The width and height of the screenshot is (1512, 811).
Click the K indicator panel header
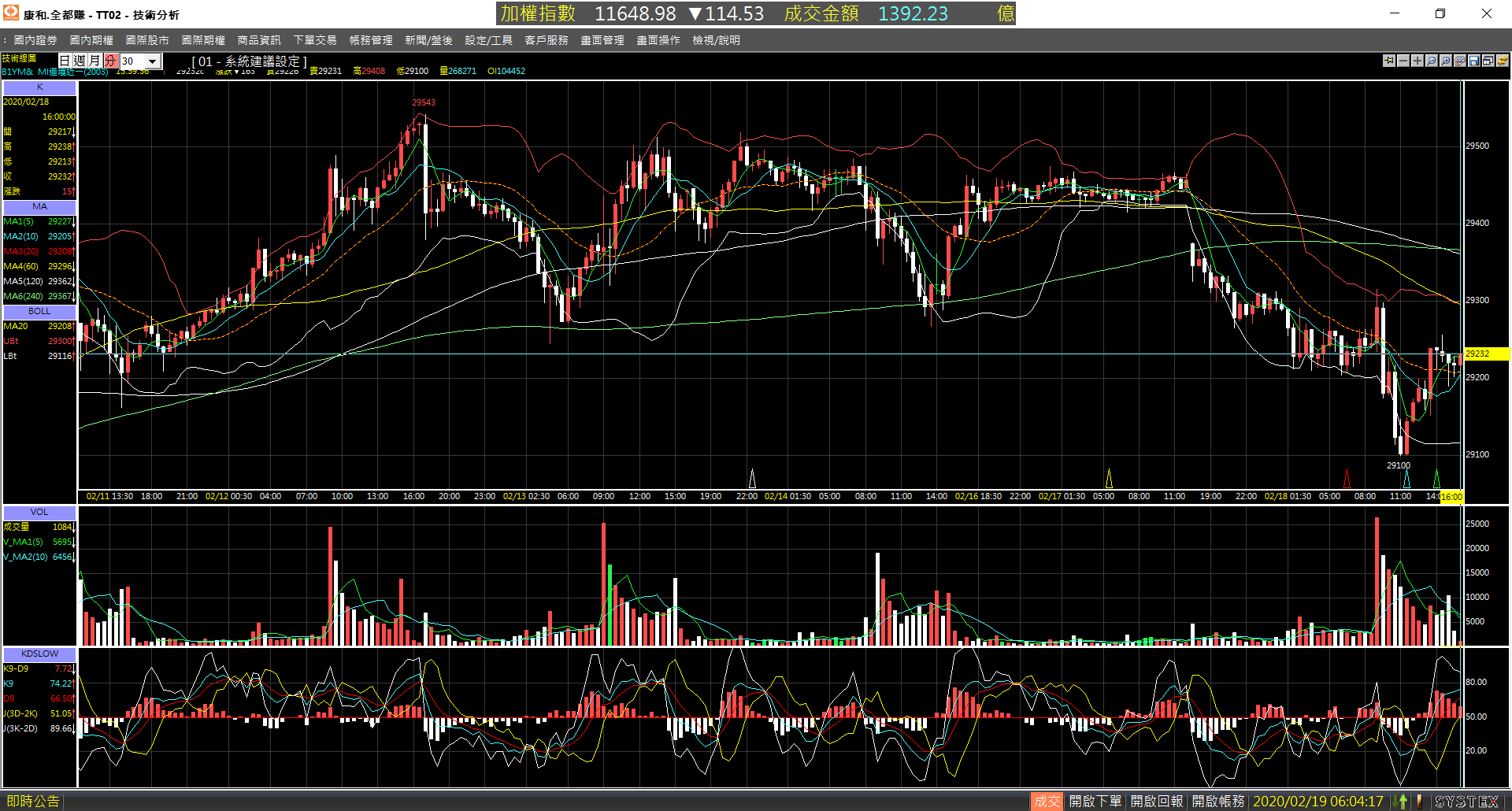[x=39, y=87]
